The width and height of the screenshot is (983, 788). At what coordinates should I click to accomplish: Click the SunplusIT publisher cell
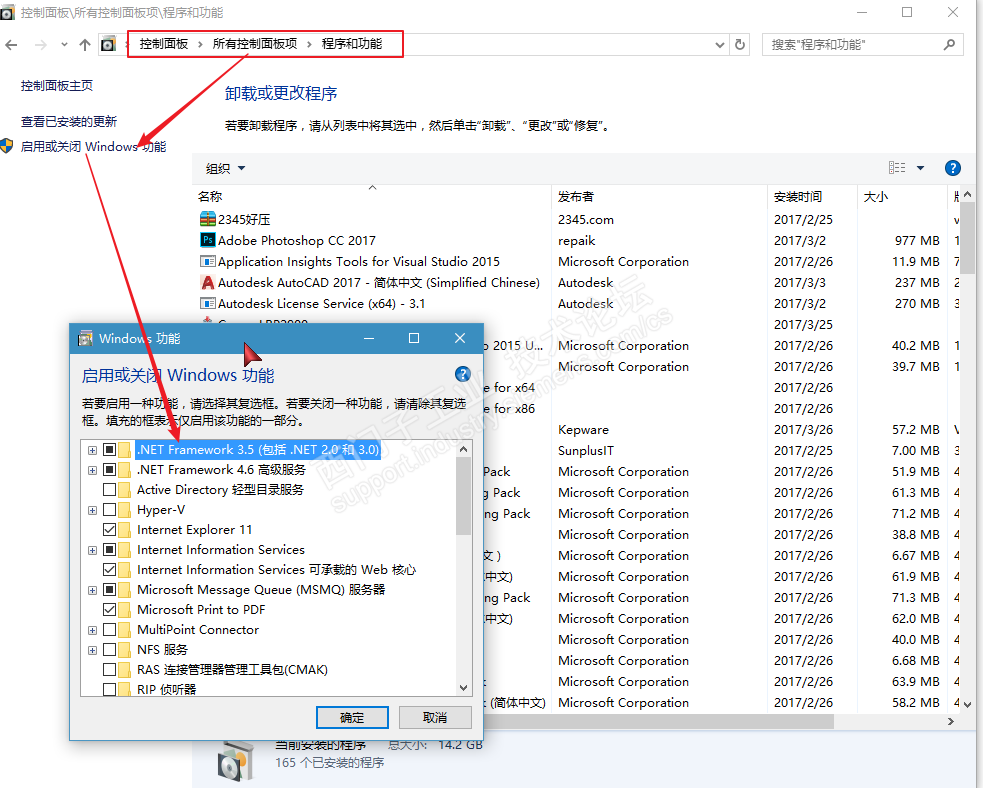point(586,450)
